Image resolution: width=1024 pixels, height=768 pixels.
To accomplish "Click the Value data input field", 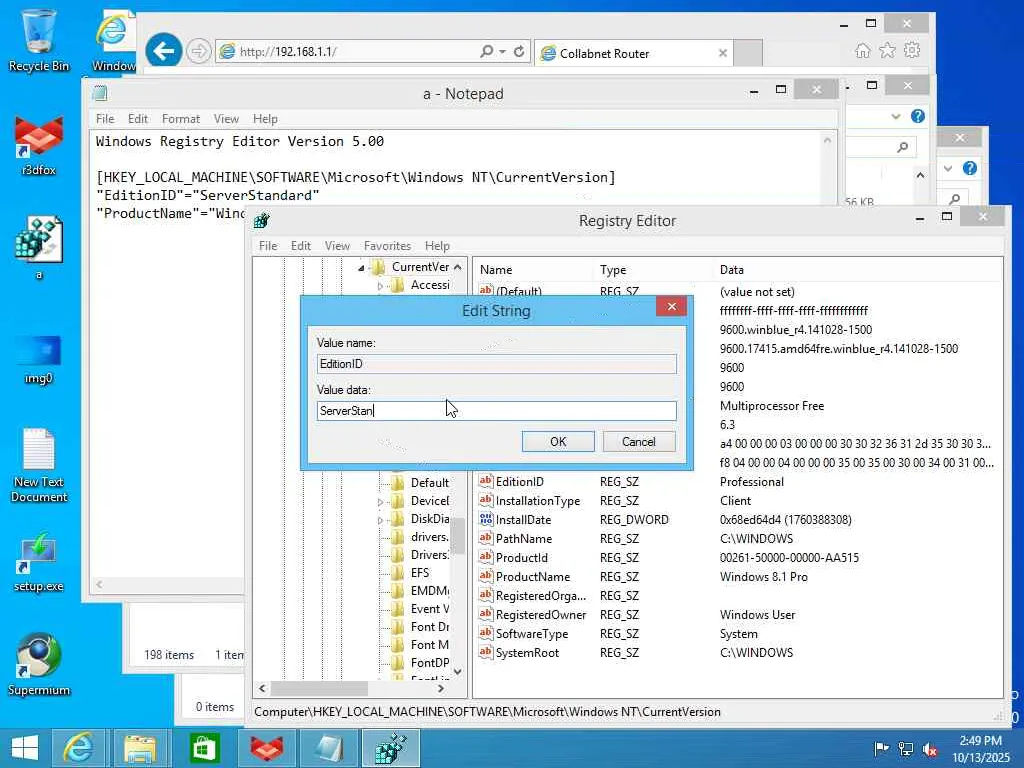I will (x=496, y=411).
